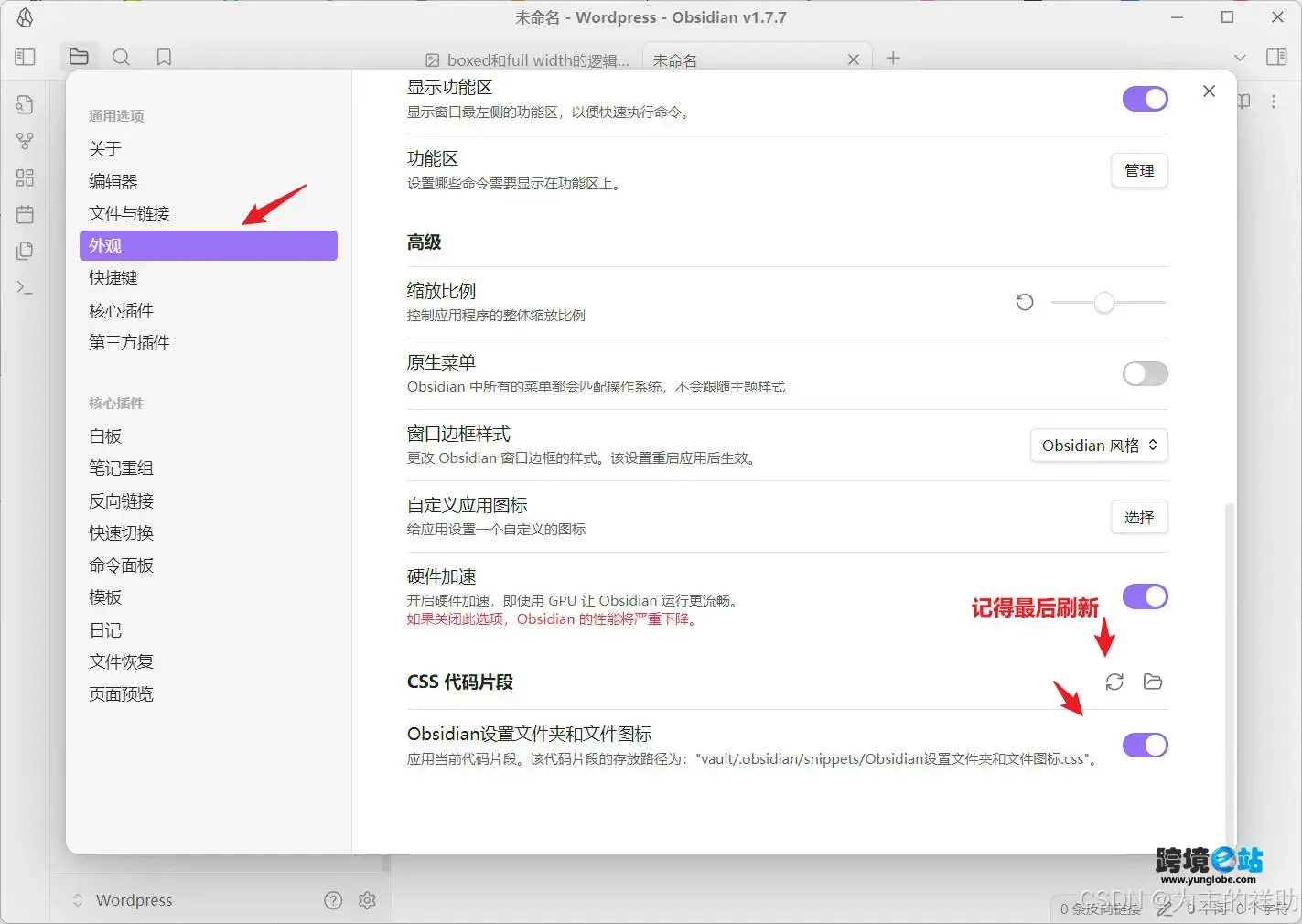Screen dimensions: 1302x924
Task: Switch to the 未命名 tab
Action: coord(674,60)
